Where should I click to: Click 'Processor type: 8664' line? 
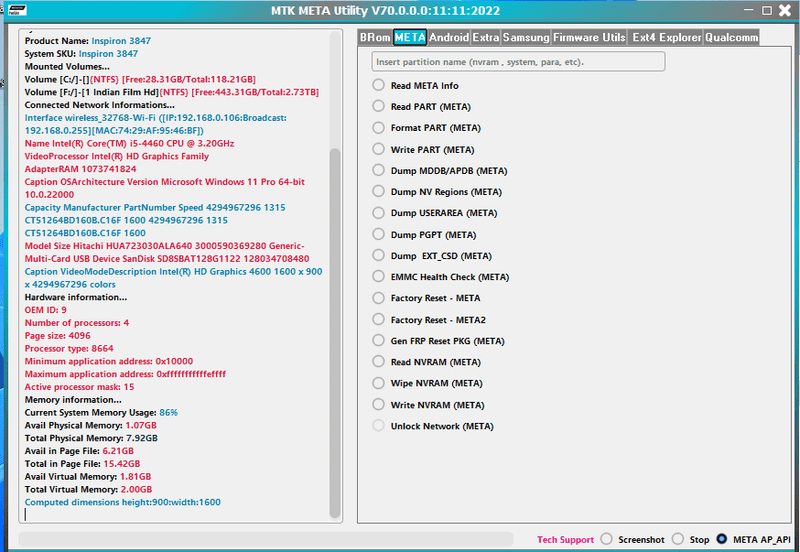(x=69, y=348)
